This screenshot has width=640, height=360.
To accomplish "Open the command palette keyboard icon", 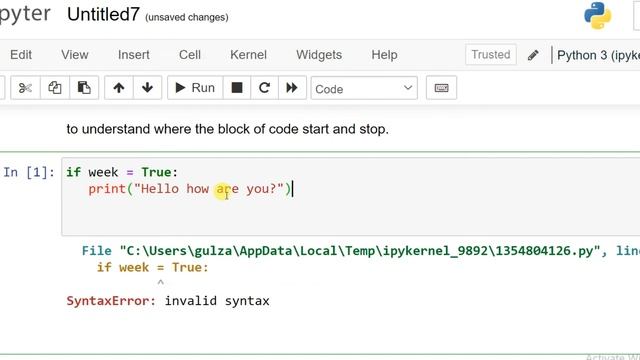I will pyautogui.click(x=441, y=88).
